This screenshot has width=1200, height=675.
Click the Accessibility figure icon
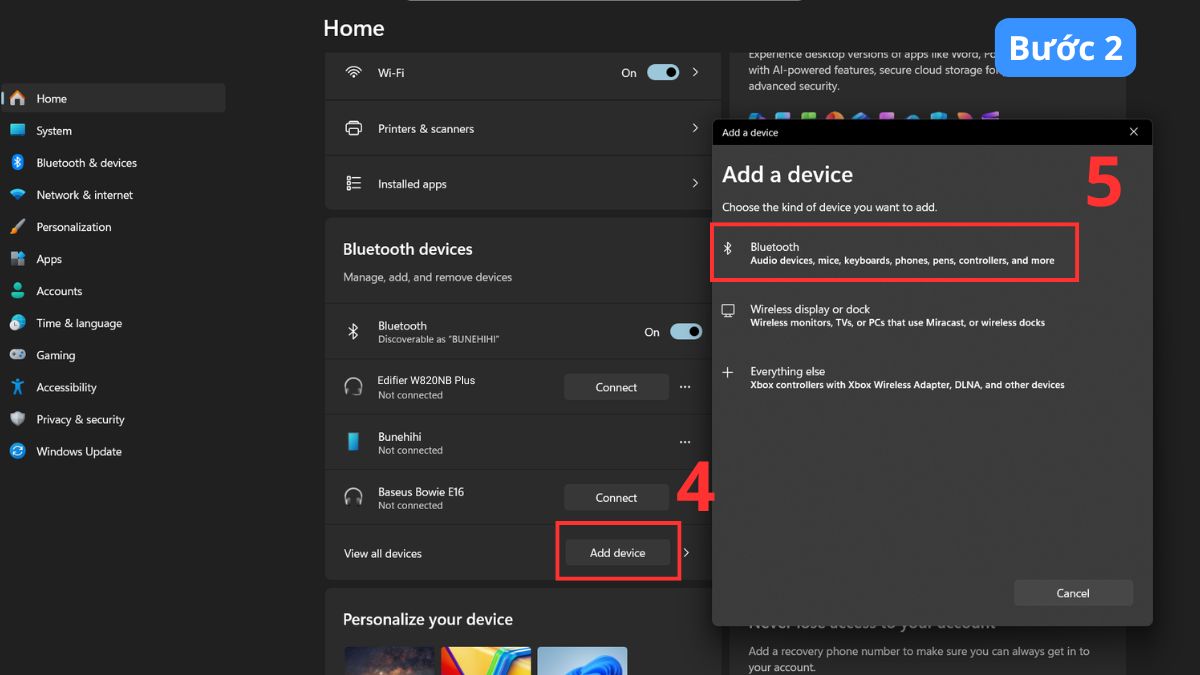(17, 387)
